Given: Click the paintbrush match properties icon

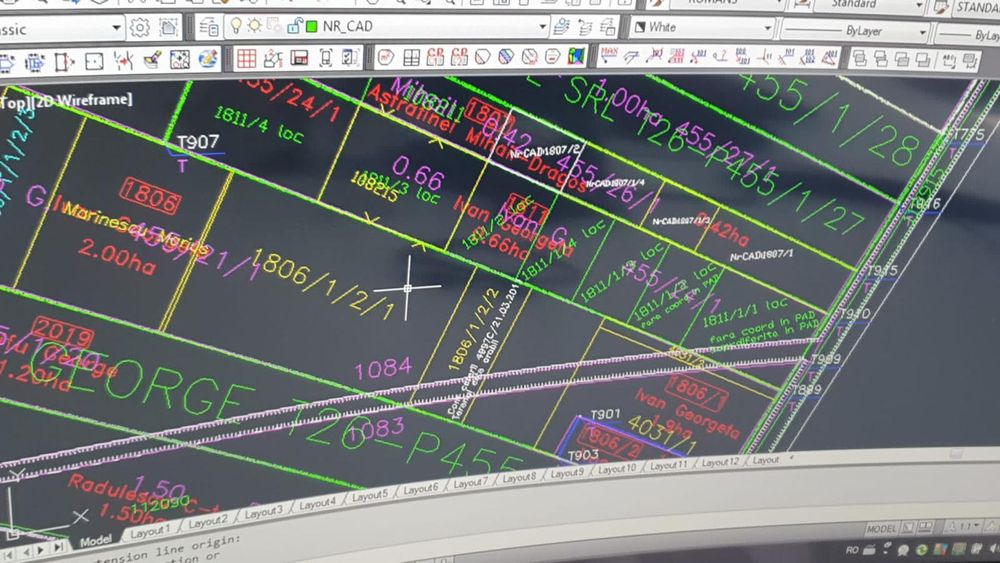Looking at the screenshot, I should 151,60.
